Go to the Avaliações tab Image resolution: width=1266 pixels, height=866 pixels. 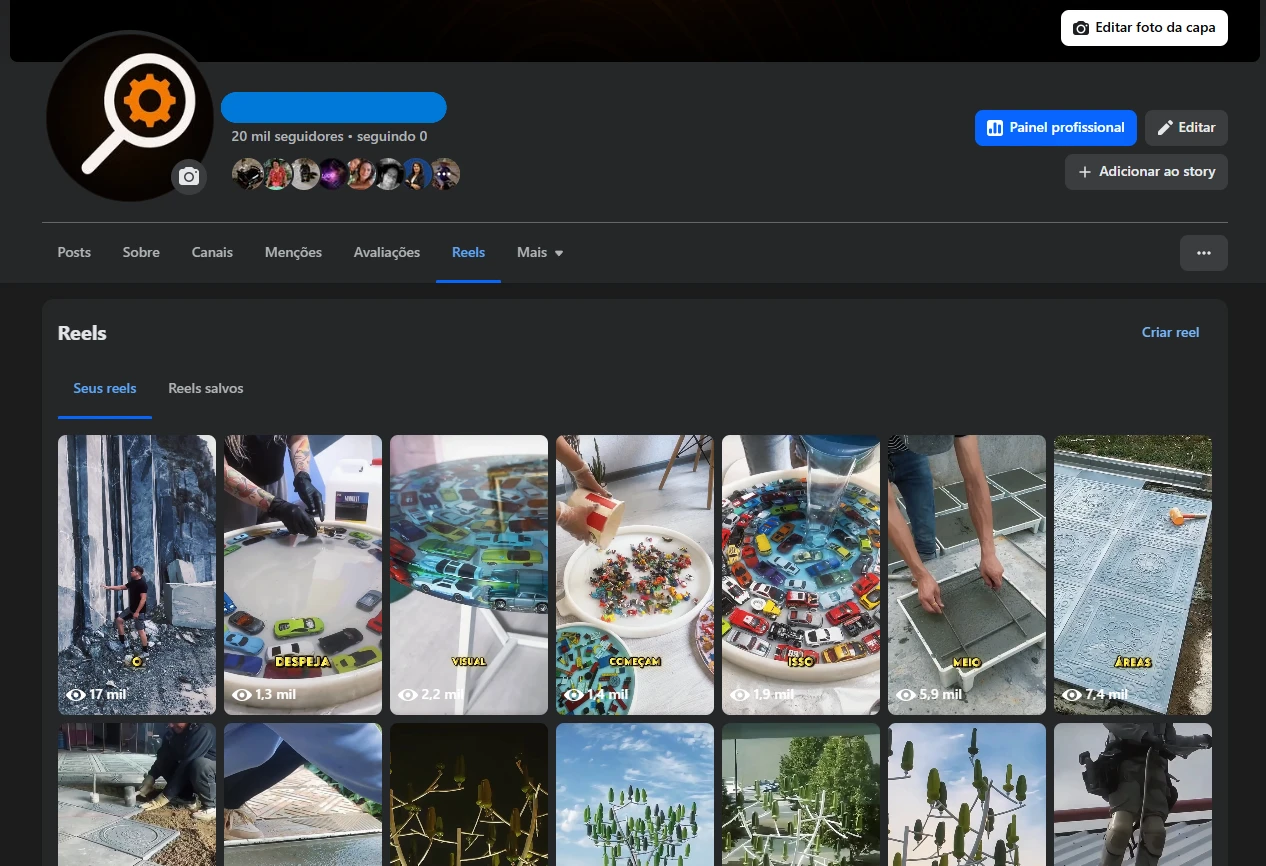[387, 253]
